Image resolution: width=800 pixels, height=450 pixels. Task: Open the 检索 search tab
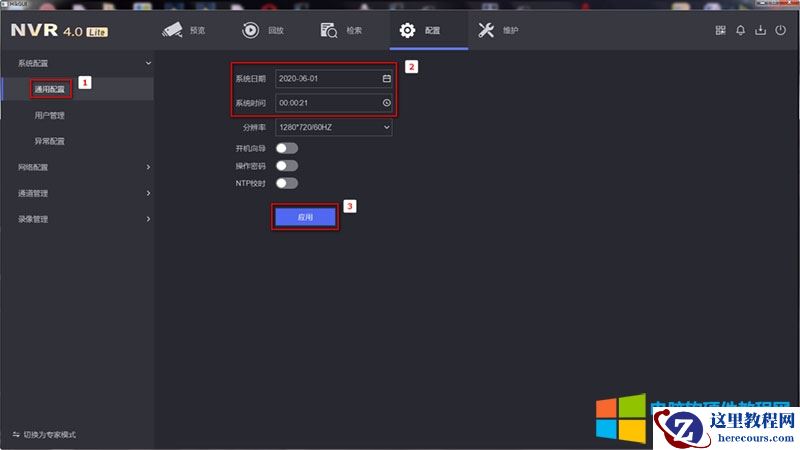coord(341,31)
